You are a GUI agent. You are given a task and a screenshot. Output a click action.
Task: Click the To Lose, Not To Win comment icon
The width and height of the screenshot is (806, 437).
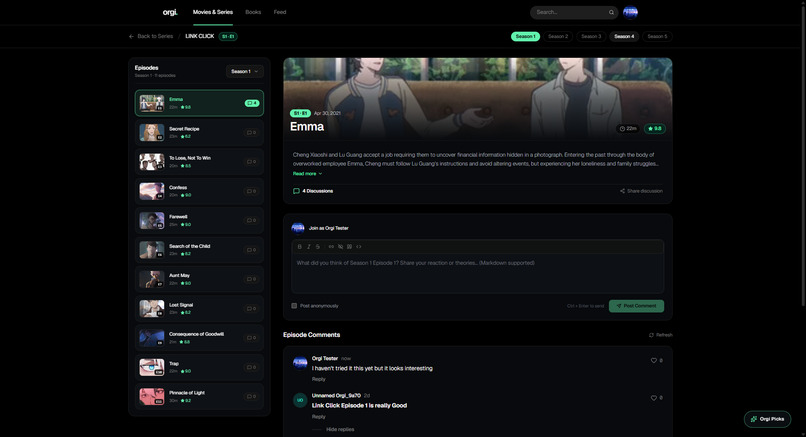251,162
